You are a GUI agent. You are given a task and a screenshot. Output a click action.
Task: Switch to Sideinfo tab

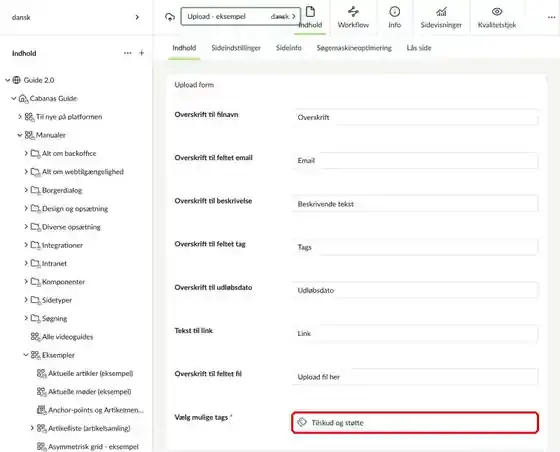(289, 48)
